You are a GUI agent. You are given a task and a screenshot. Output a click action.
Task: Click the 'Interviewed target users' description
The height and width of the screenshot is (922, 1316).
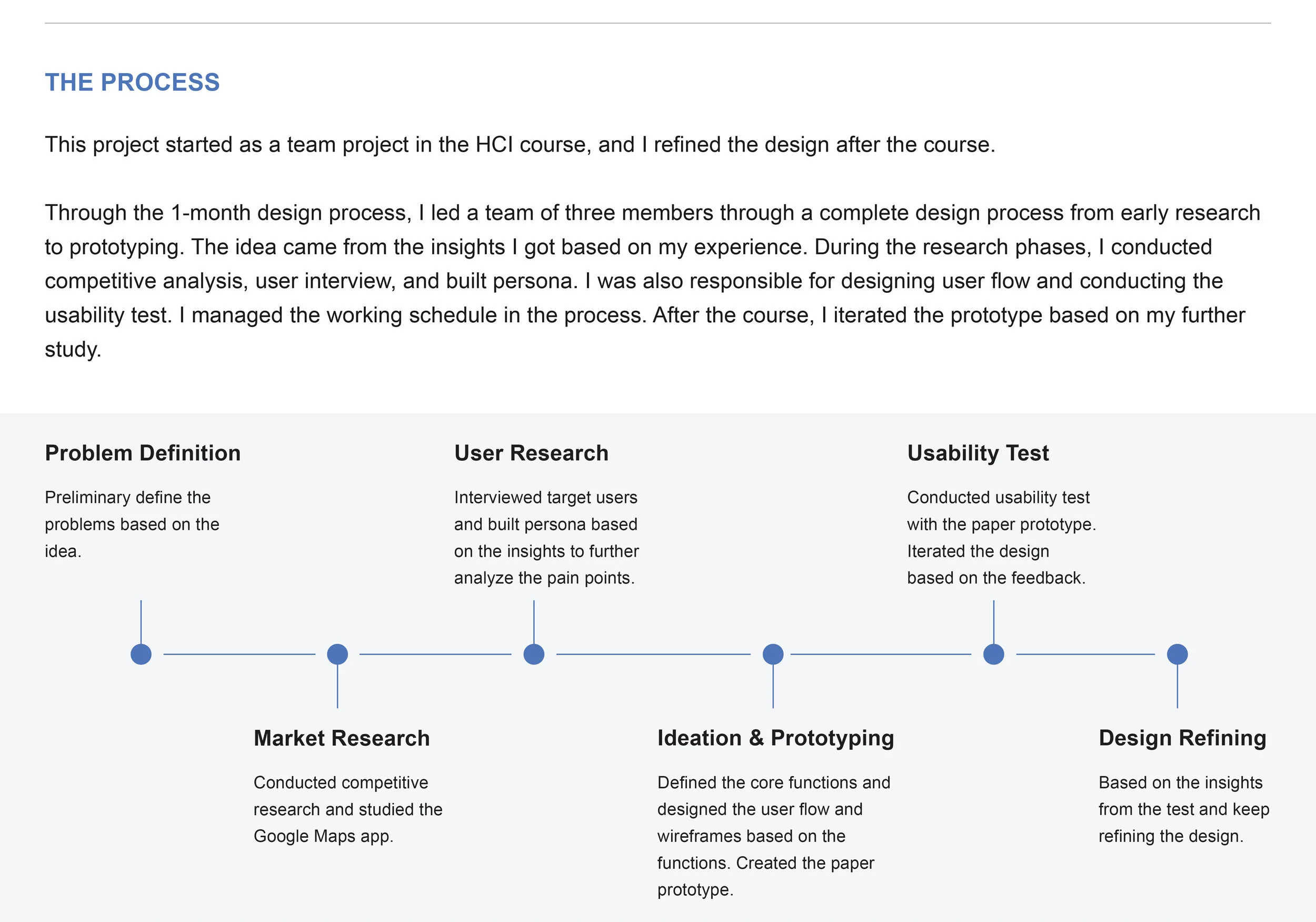point(546,538)
